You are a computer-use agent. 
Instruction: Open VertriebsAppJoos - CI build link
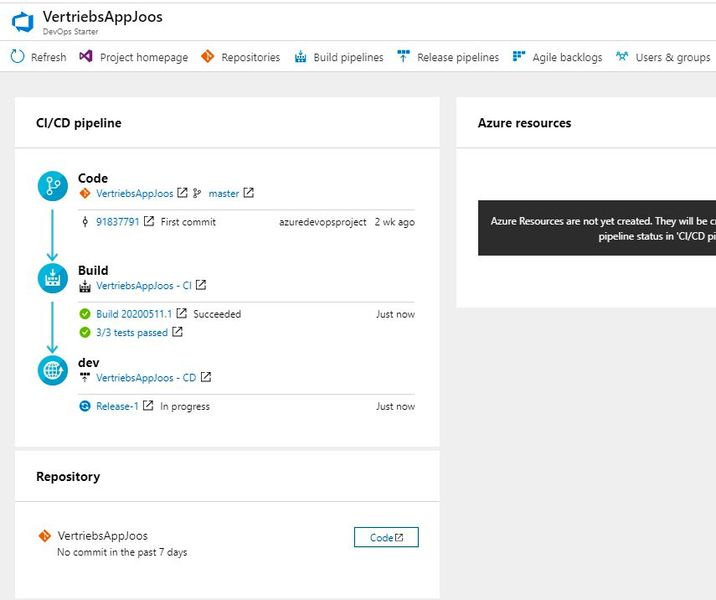144,286
